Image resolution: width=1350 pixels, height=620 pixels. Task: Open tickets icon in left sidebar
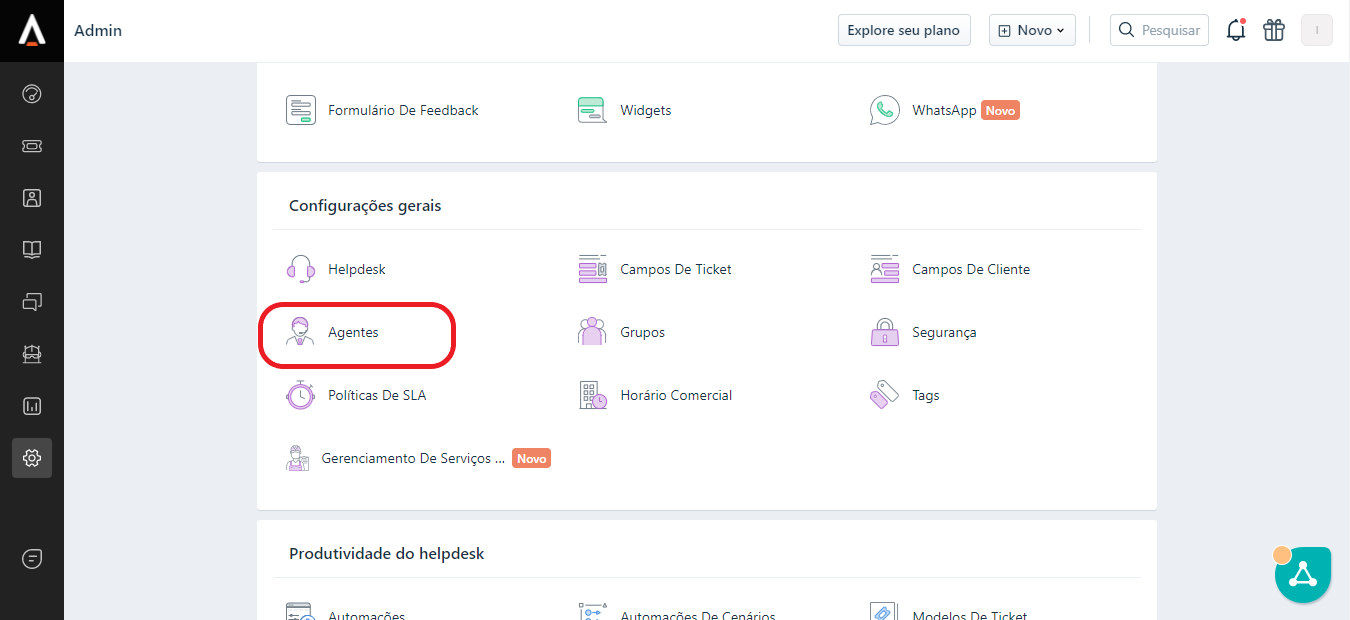click(x=32, y=146)
